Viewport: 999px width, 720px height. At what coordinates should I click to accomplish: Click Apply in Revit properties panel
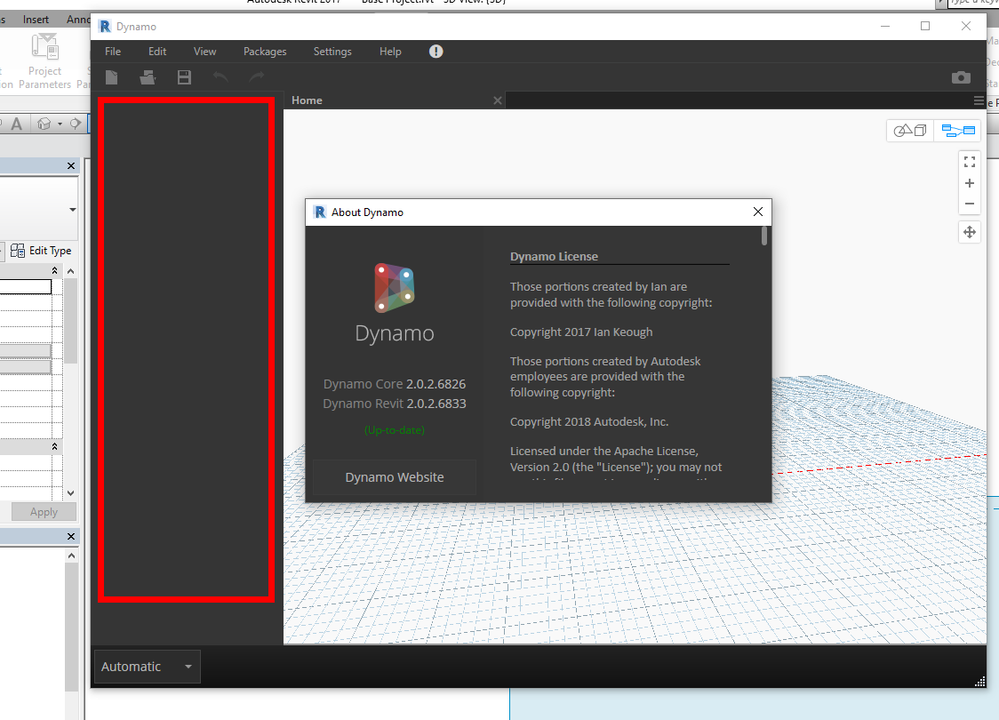tap(43, 512)
